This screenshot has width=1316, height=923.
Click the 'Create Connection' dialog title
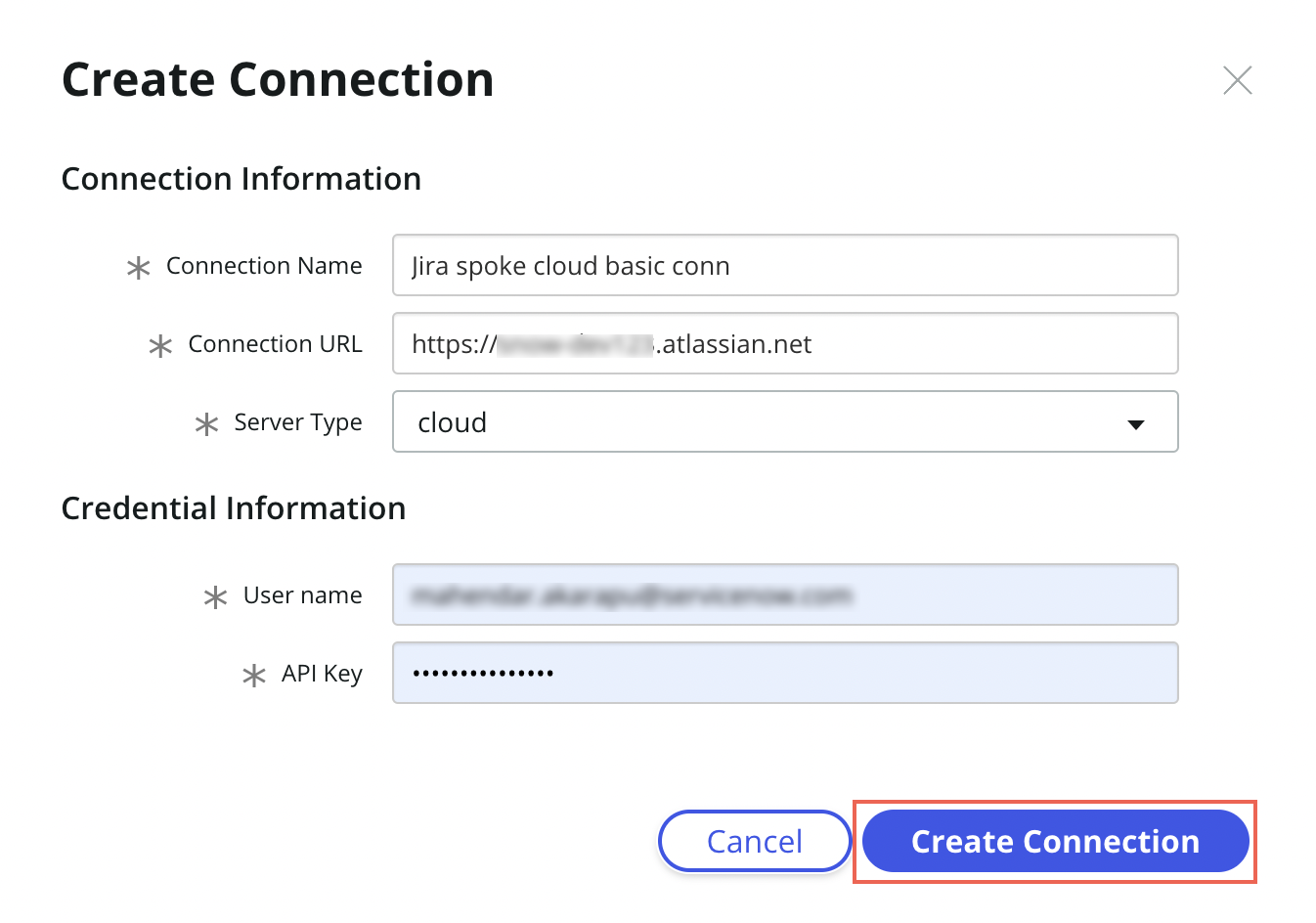pyautogui.click(x=278, y=80)
